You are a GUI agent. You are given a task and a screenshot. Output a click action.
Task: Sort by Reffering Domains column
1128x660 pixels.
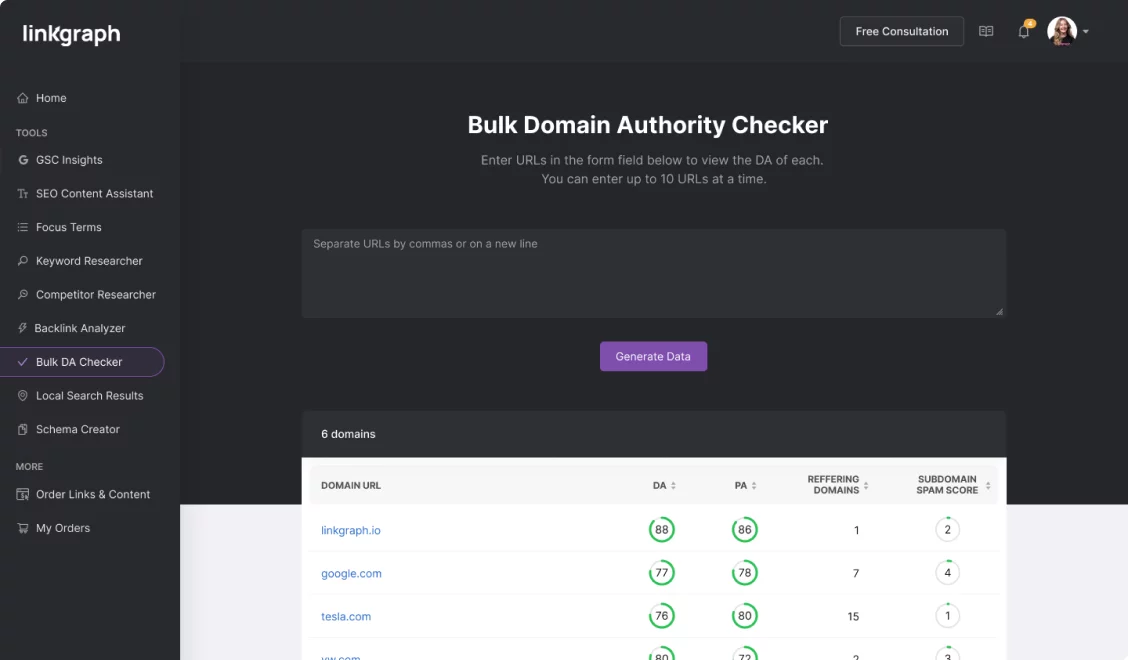pyautogui.click(x=866, y=486)
